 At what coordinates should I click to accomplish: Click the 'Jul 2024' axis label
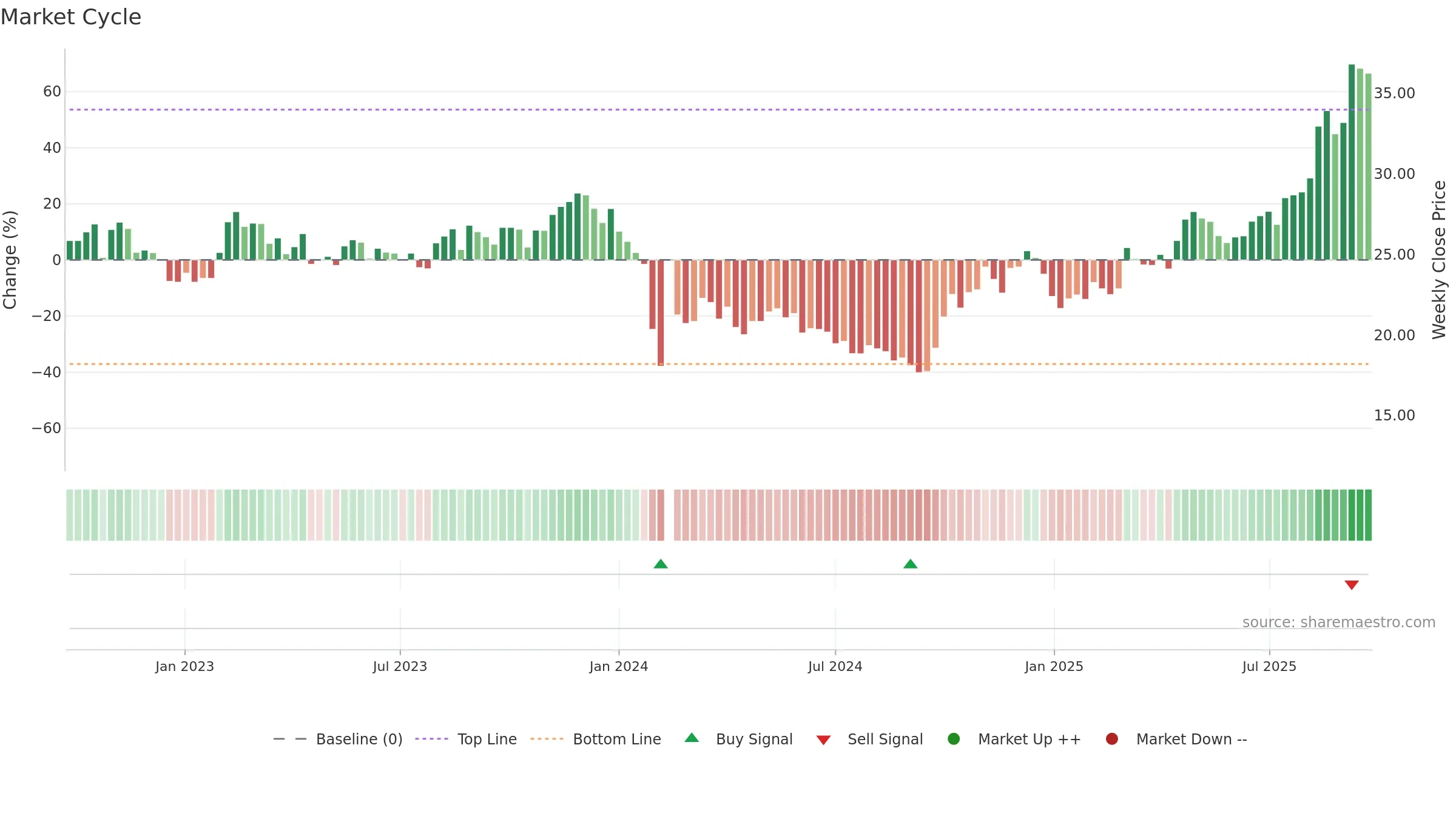(x=835, y=667)
